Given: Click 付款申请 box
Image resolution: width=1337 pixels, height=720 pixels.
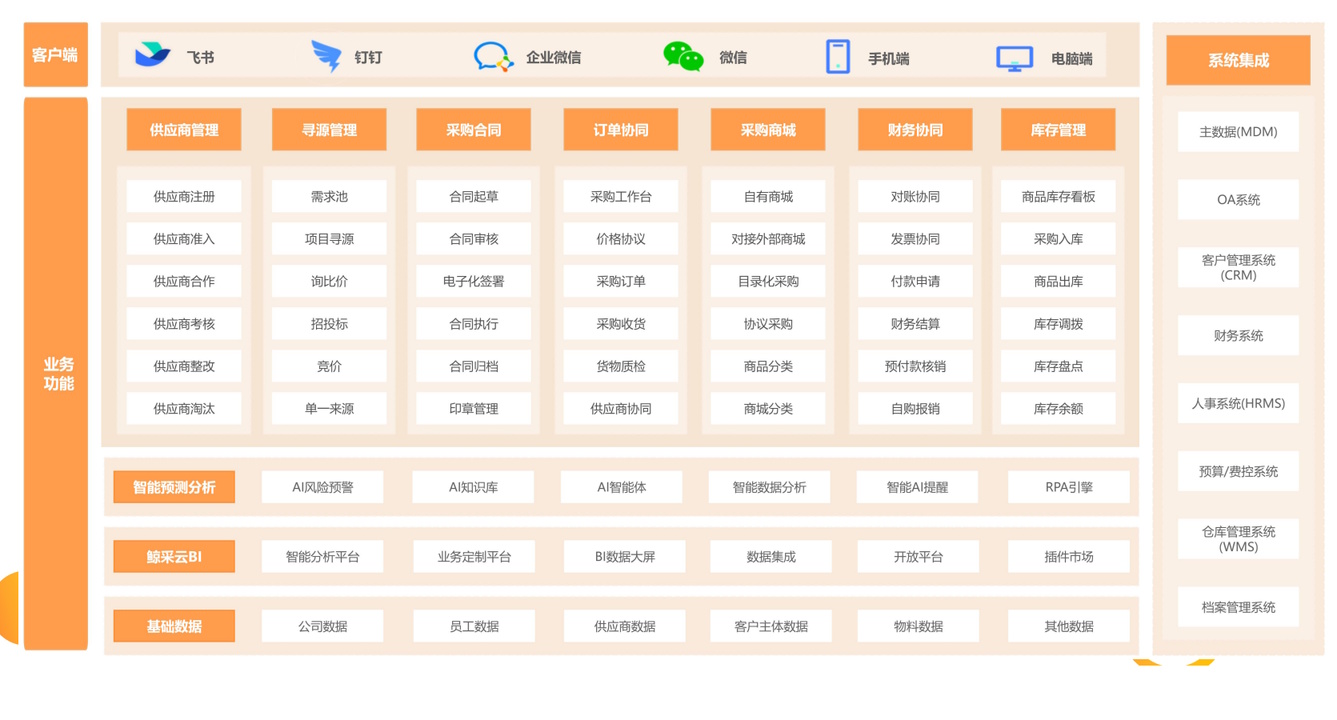Looking at the screenshot, I should [915, 281].
